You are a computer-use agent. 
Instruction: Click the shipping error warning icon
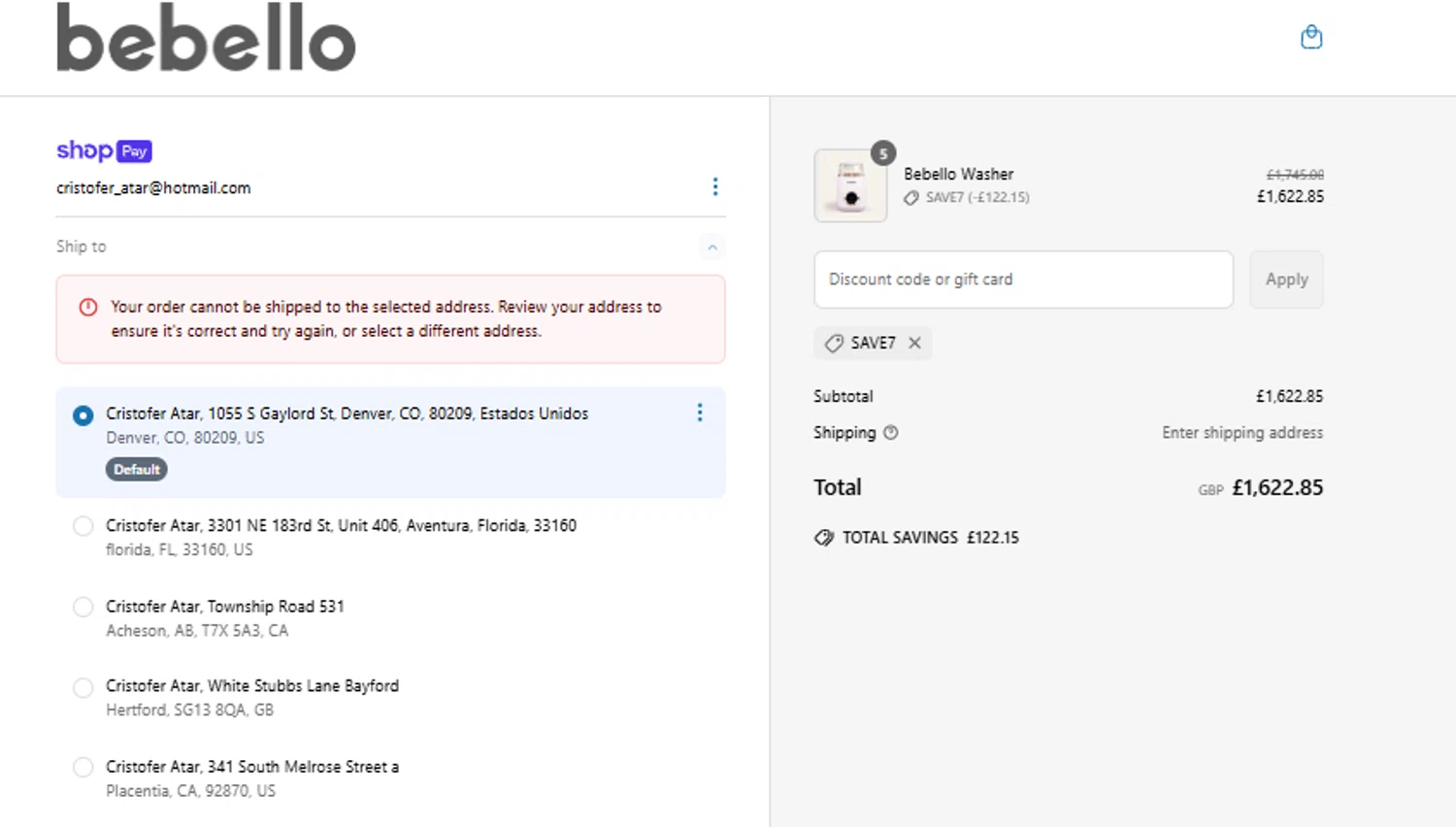pos(88,307)
